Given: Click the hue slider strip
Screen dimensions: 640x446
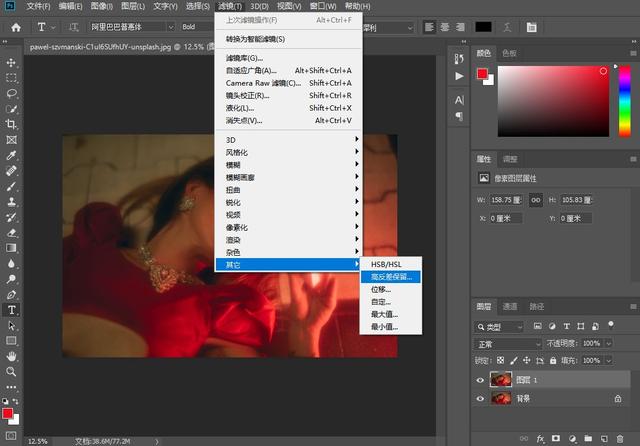Looking at the screenshot, I should pos(625,101).
